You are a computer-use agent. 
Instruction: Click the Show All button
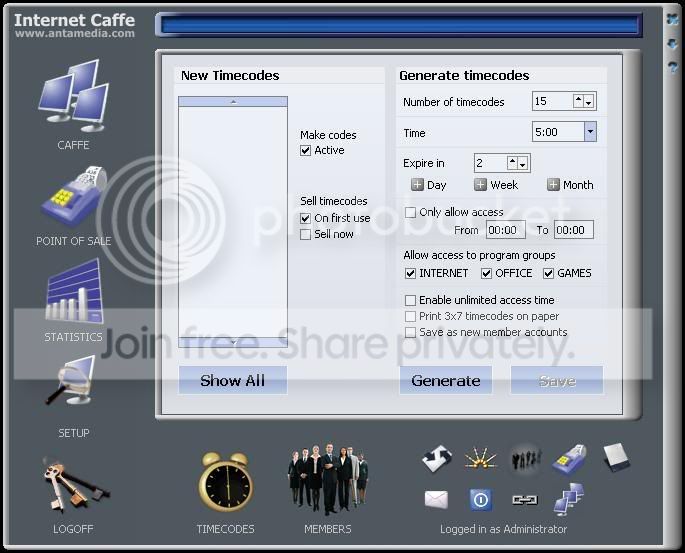click(x=233, y=380)
